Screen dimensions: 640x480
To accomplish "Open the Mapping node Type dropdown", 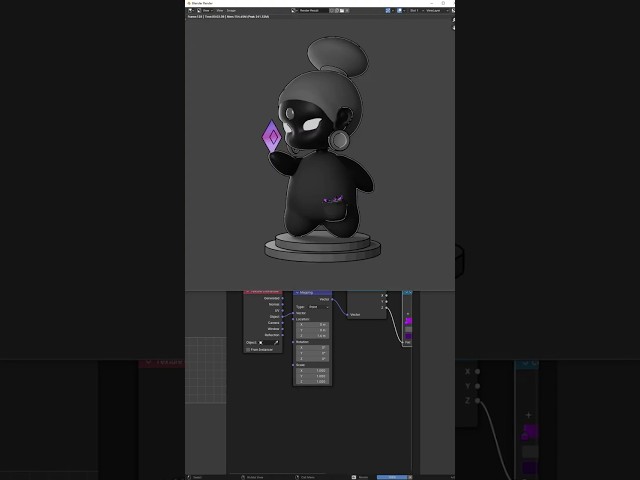I will click(x=319, y=307).
